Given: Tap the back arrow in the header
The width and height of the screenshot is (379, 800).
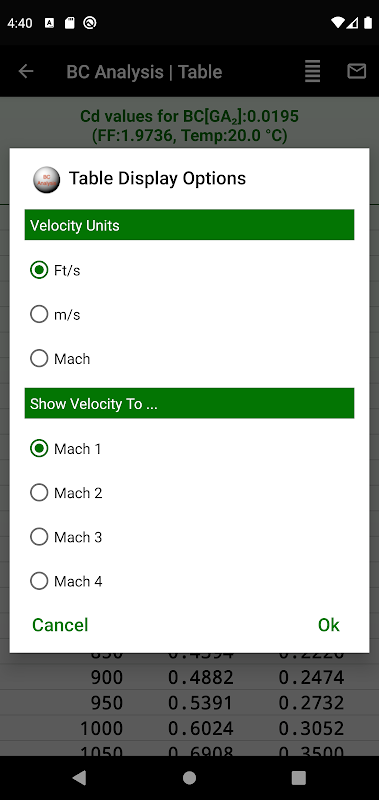Looking at the screenshot, I should (26, 71).
